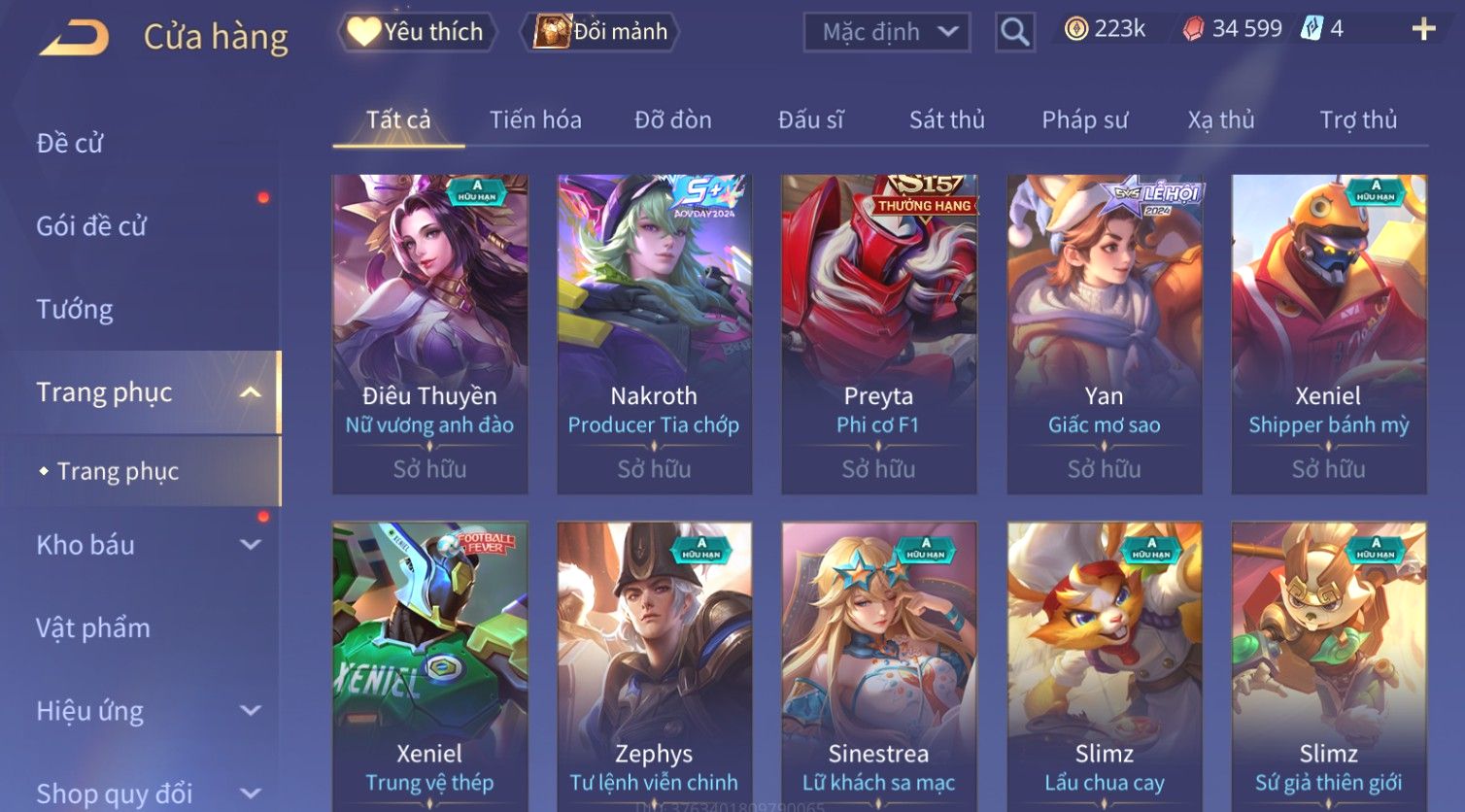Open the Gói đề cử sidebar item
Image resolution: width=1465 pixels, height=812 pixels.
coord(91,226)
